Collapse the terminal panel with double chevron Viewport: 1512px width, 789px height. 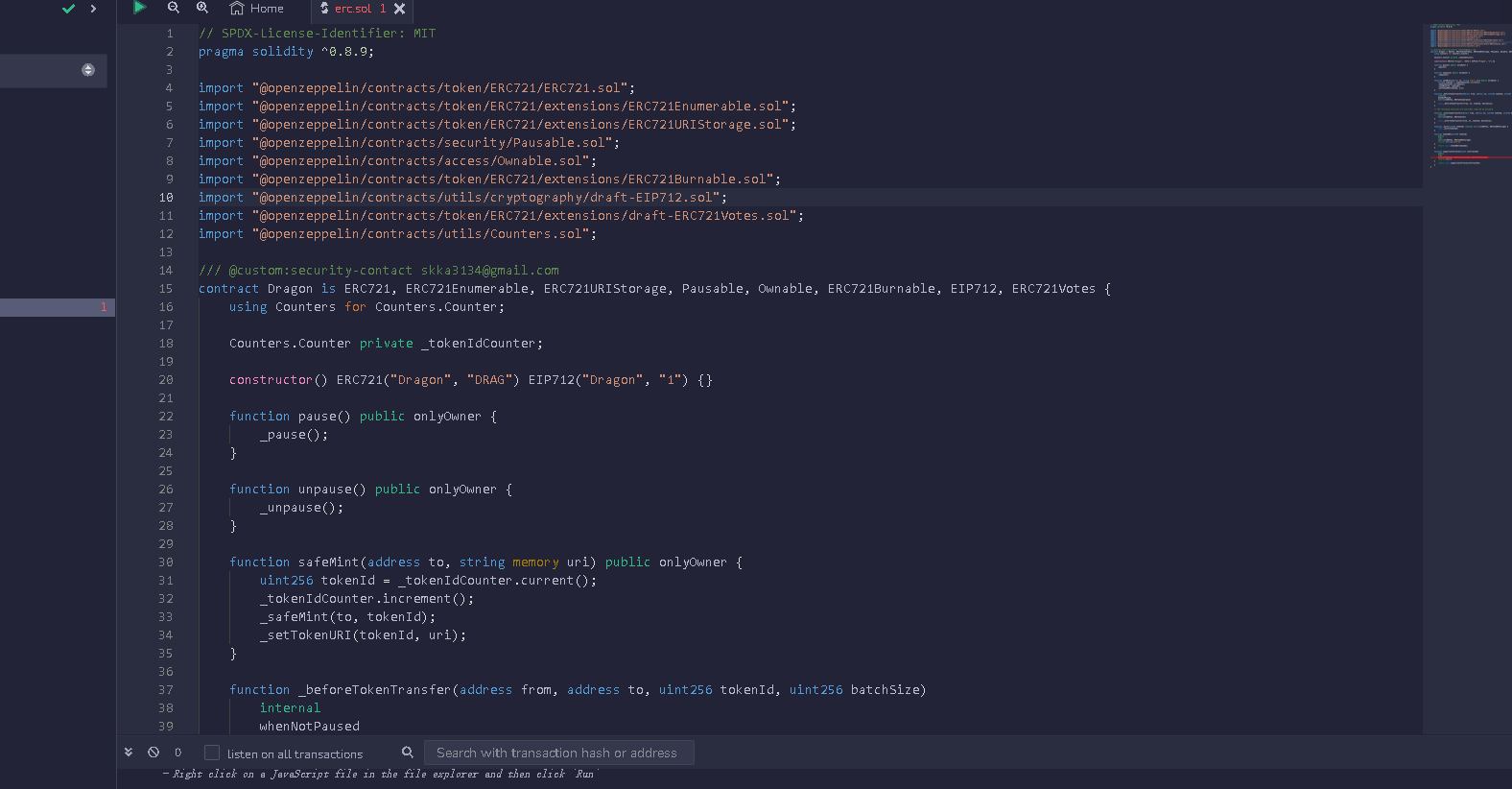coord(129,753)
